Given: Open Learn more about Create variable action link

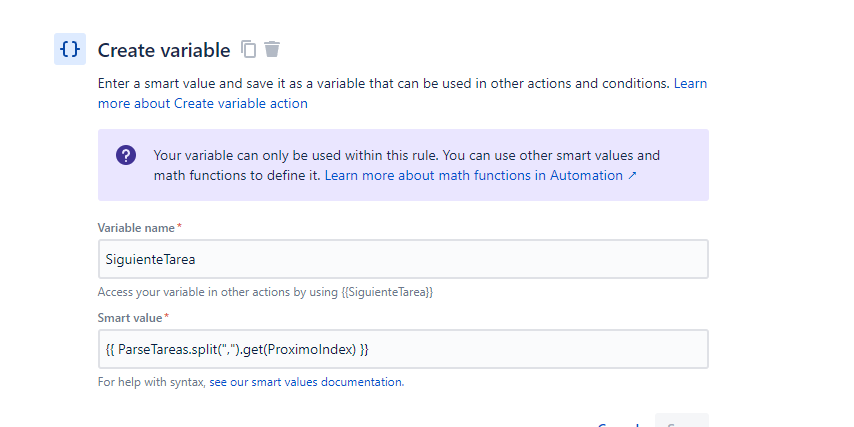Looking at the screenshot, I should tap(402, 93).
